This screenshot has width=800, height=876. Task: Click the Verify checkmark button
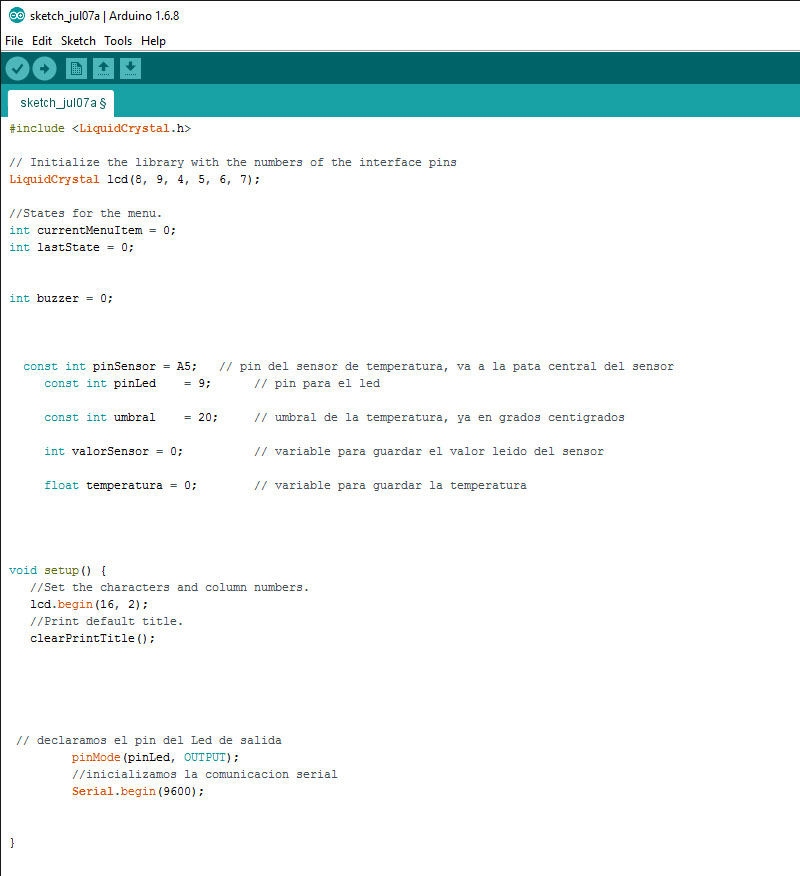click(17, 69)
